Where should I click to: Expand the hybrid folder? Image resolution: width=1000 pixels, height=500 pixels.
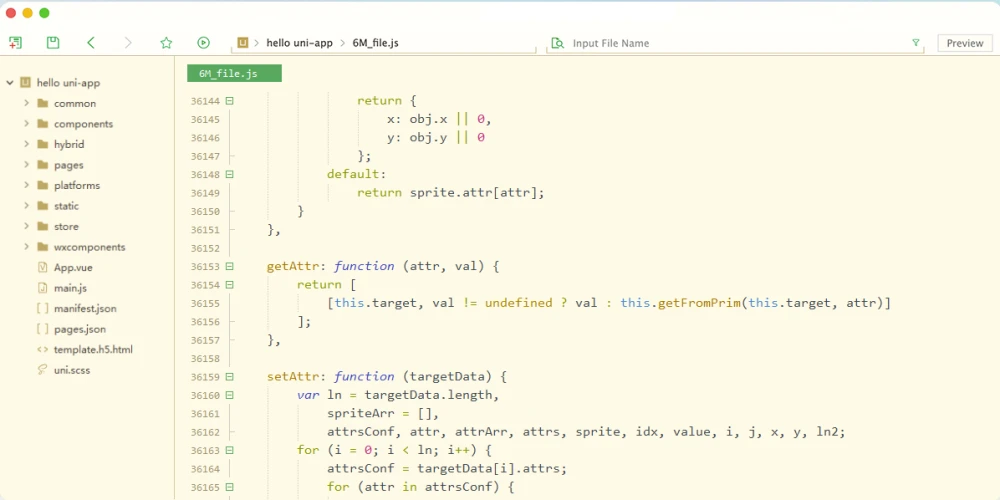click(x=27, y=144)
